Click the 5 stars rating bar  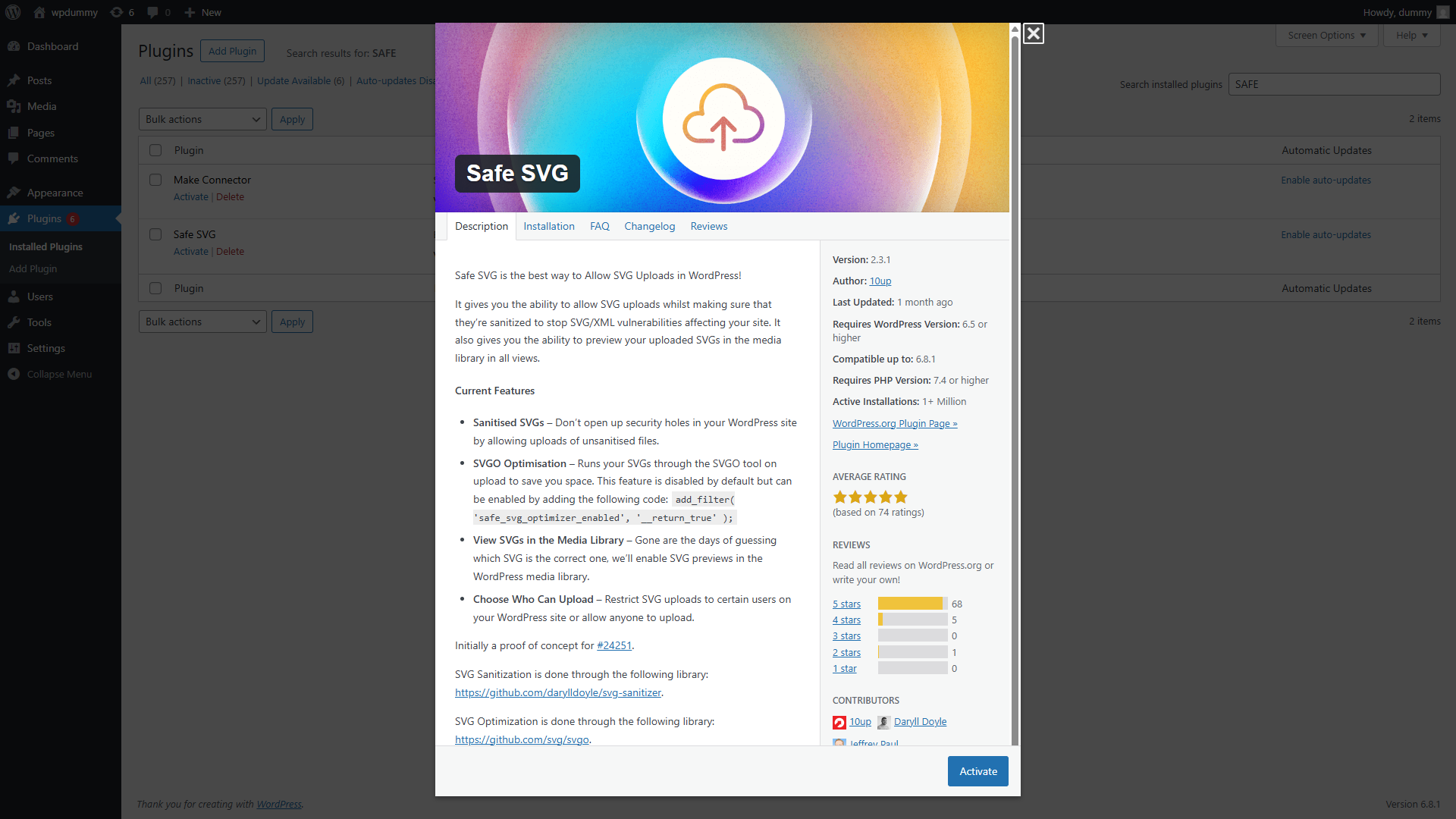tap(912, 604)
